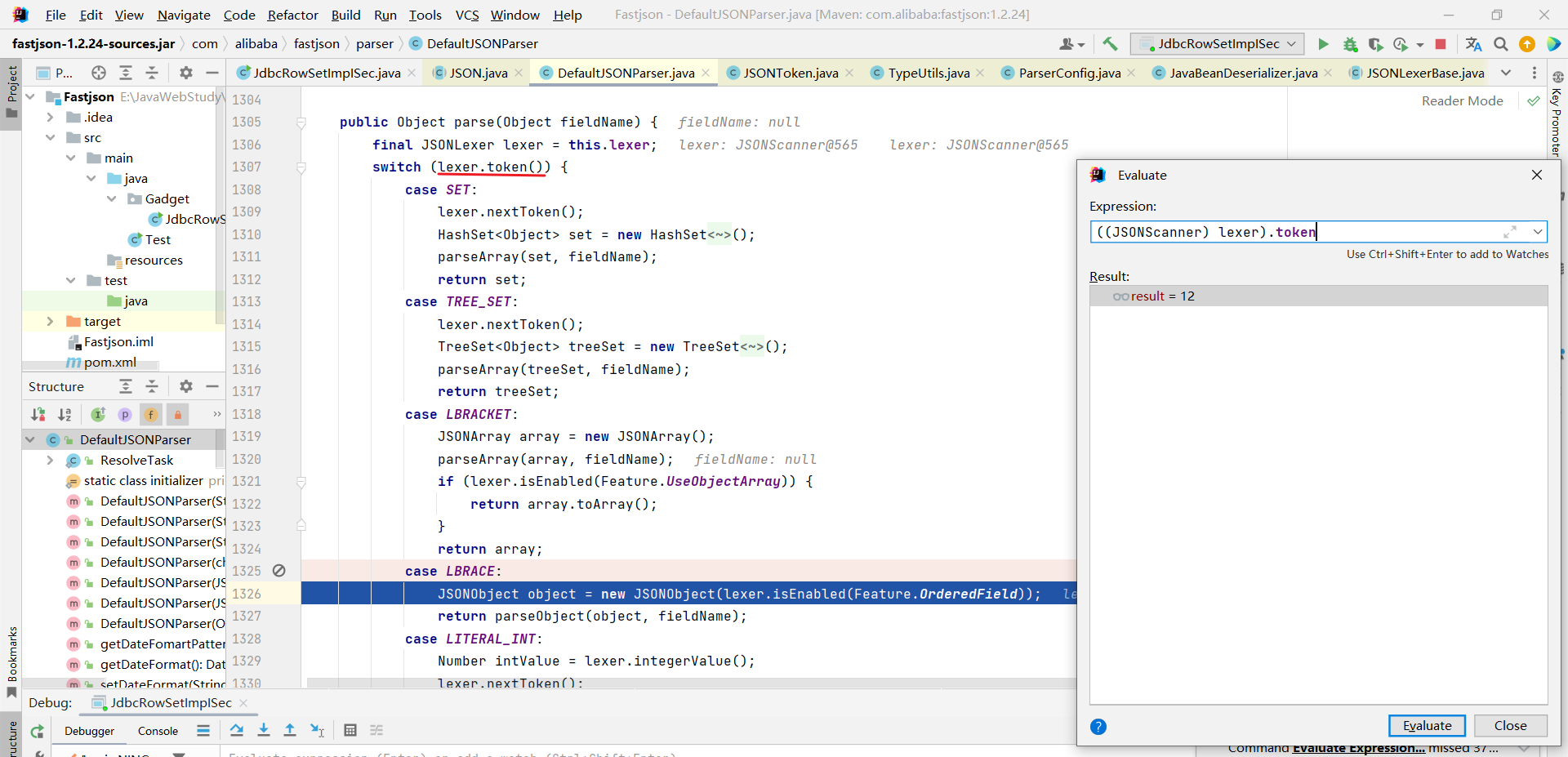Expand the .idea folder
The height and width of the screenshot is (757, 1568).
tap(50, 118)
